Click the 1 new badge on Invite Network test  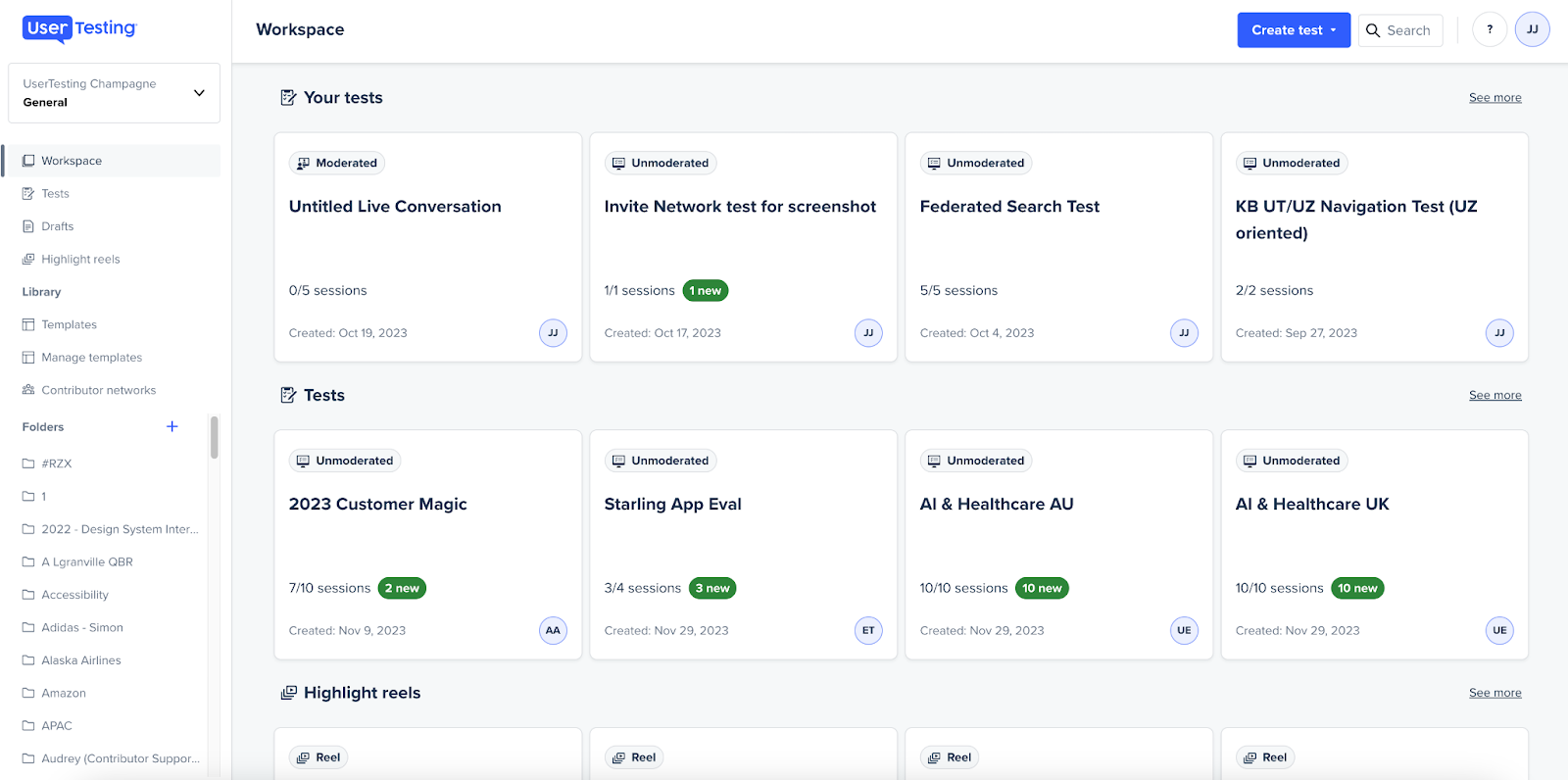(706, 291)
